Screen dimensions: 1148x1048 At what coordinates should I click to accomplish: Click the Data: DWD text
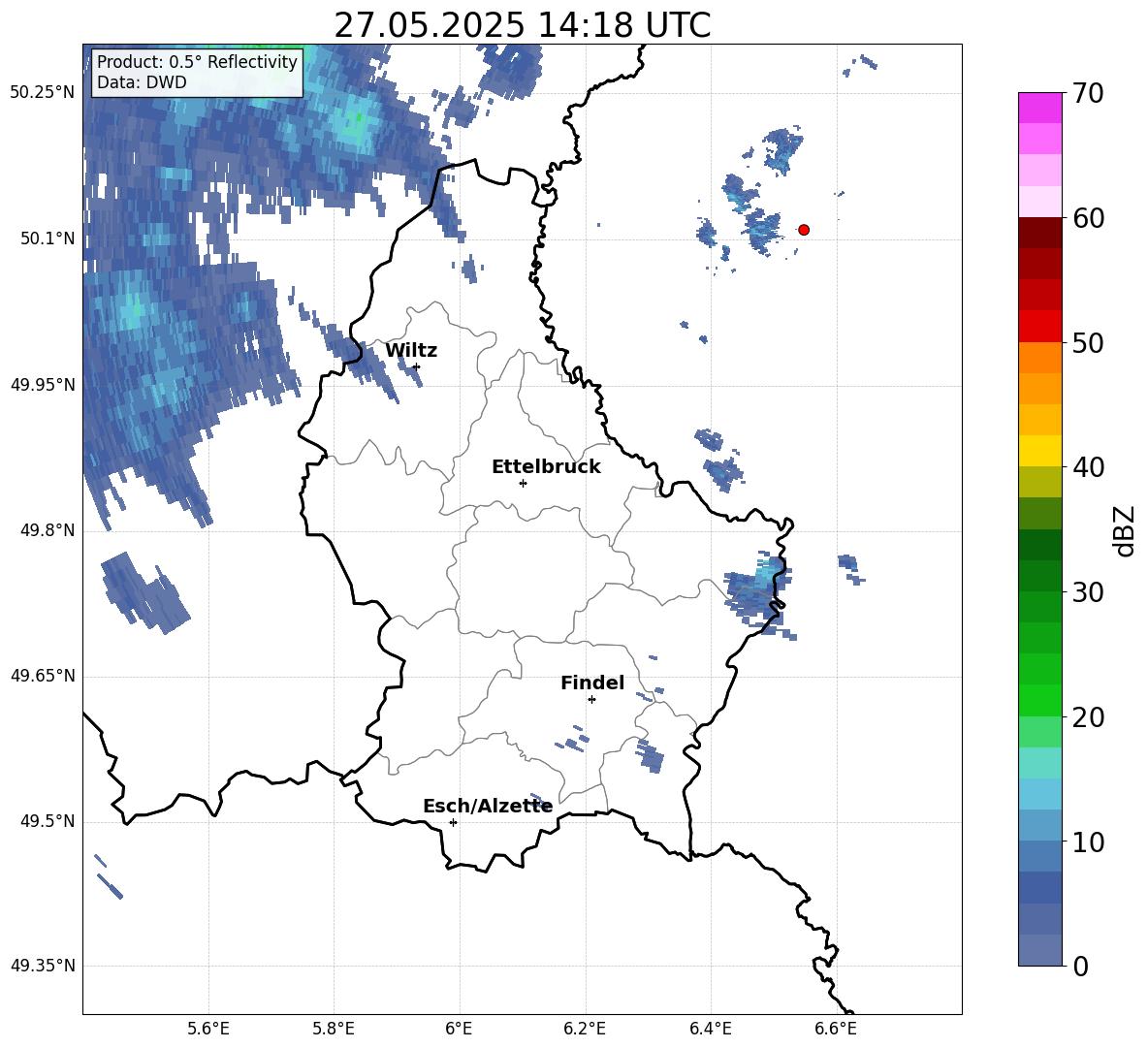142,82
